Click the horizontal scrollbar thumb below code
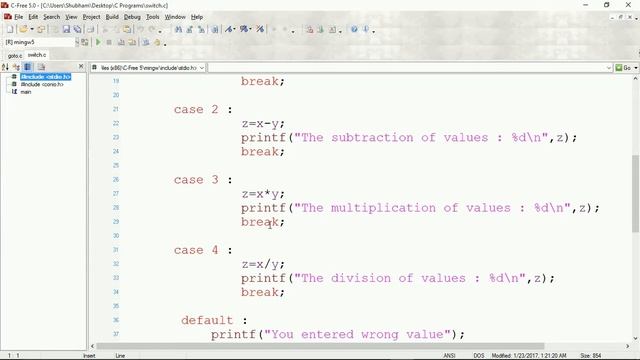This screenshot has width=640, height=360. (x=320, y=346)
